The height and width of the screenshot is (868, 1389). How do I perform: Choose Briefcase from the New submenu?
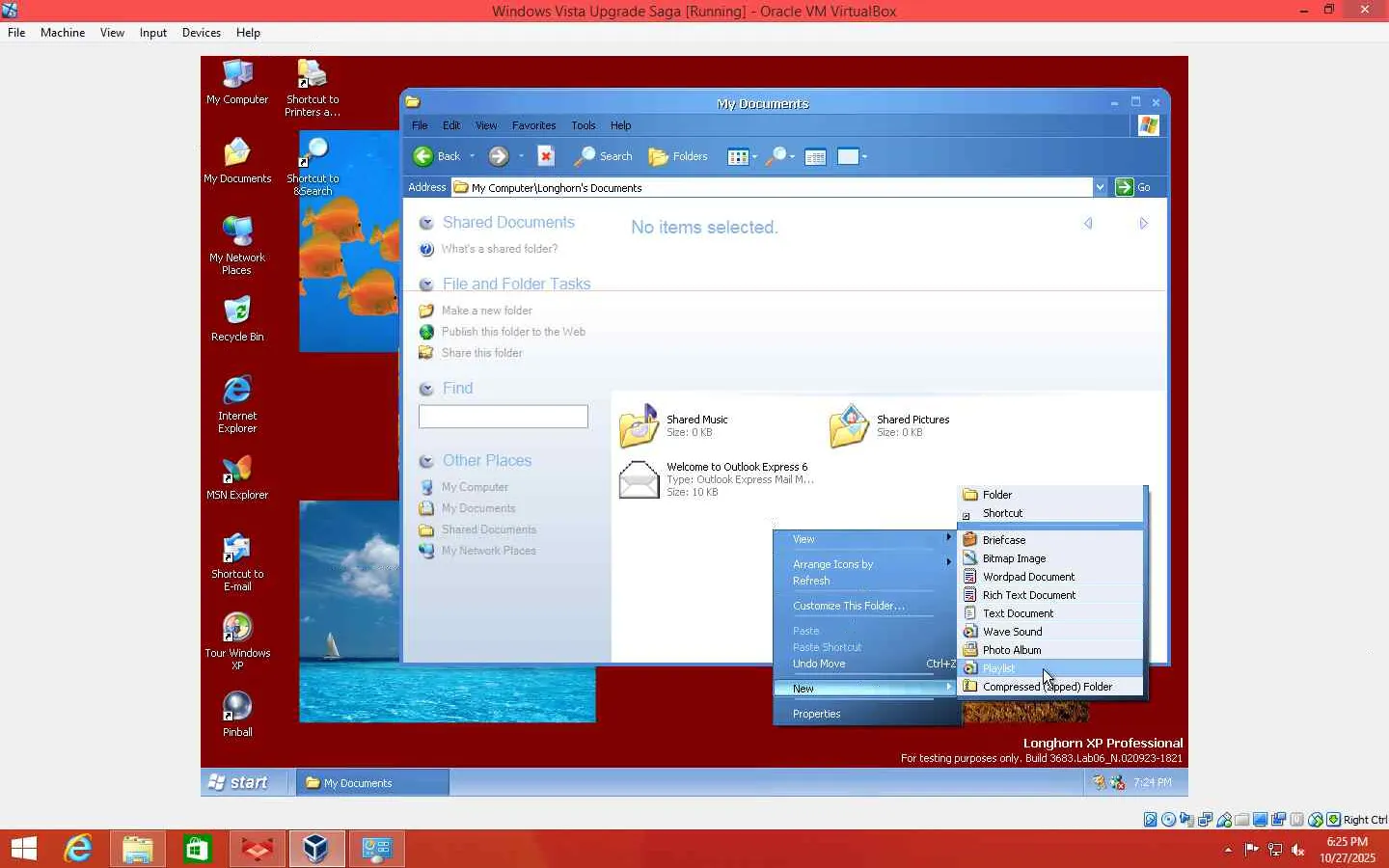[x=1051, y=540]
